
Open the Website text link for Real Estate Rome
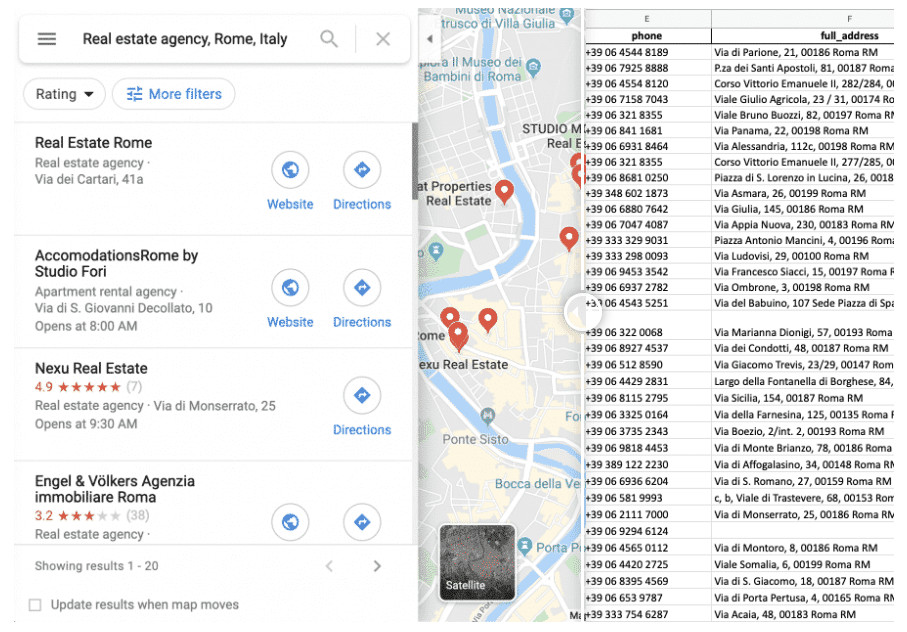(x=290, y=204)
